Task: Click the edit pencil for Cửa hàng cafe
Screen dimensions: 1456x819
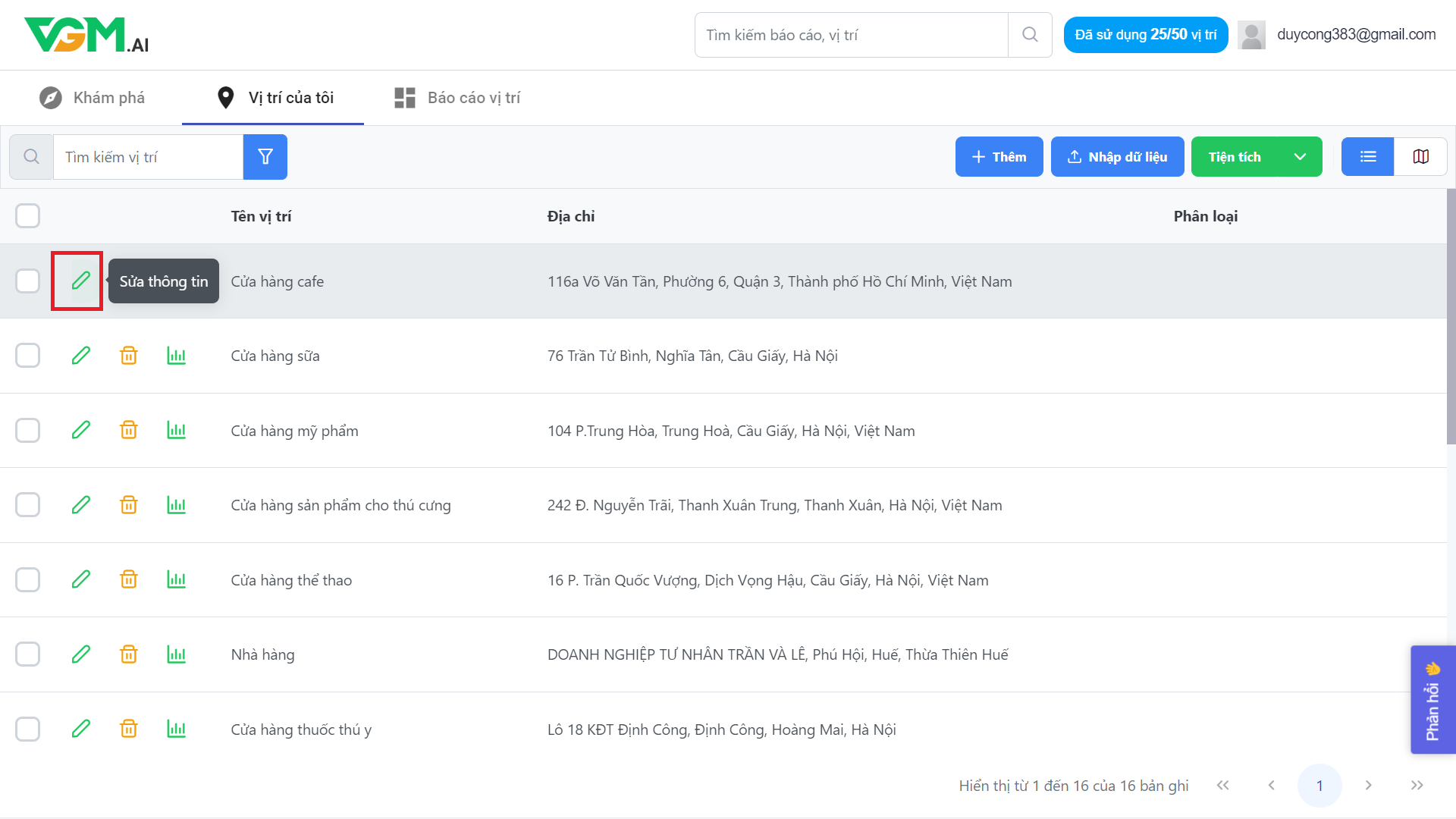Action: click(x=80, y=281)
